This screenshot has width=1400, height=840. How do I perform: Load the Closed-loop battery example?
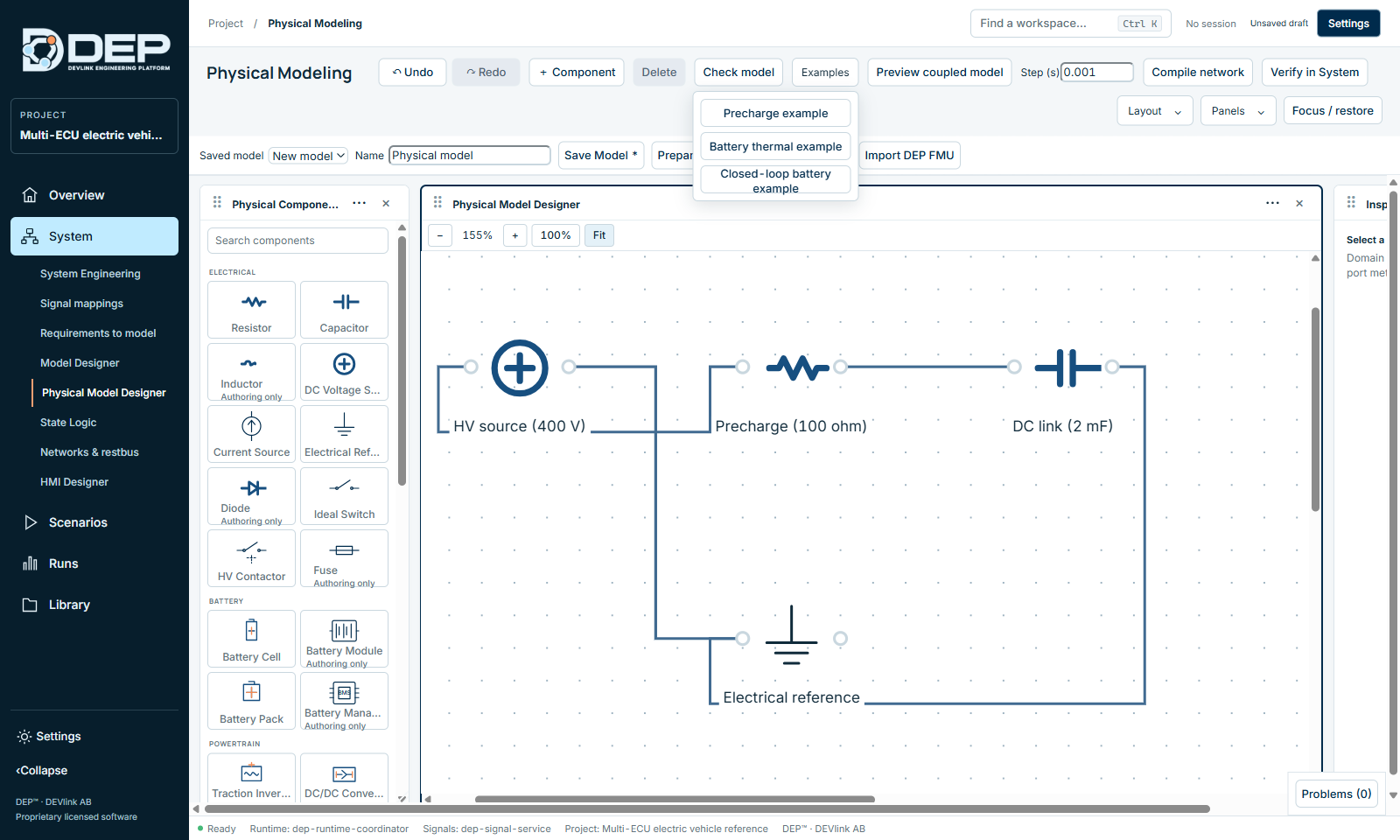775,180
